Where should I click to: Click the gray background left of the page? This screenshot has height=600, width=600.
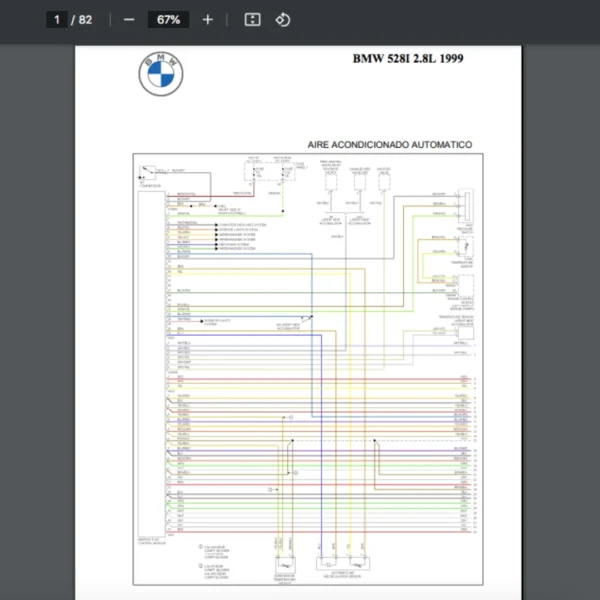click(37, 300)
